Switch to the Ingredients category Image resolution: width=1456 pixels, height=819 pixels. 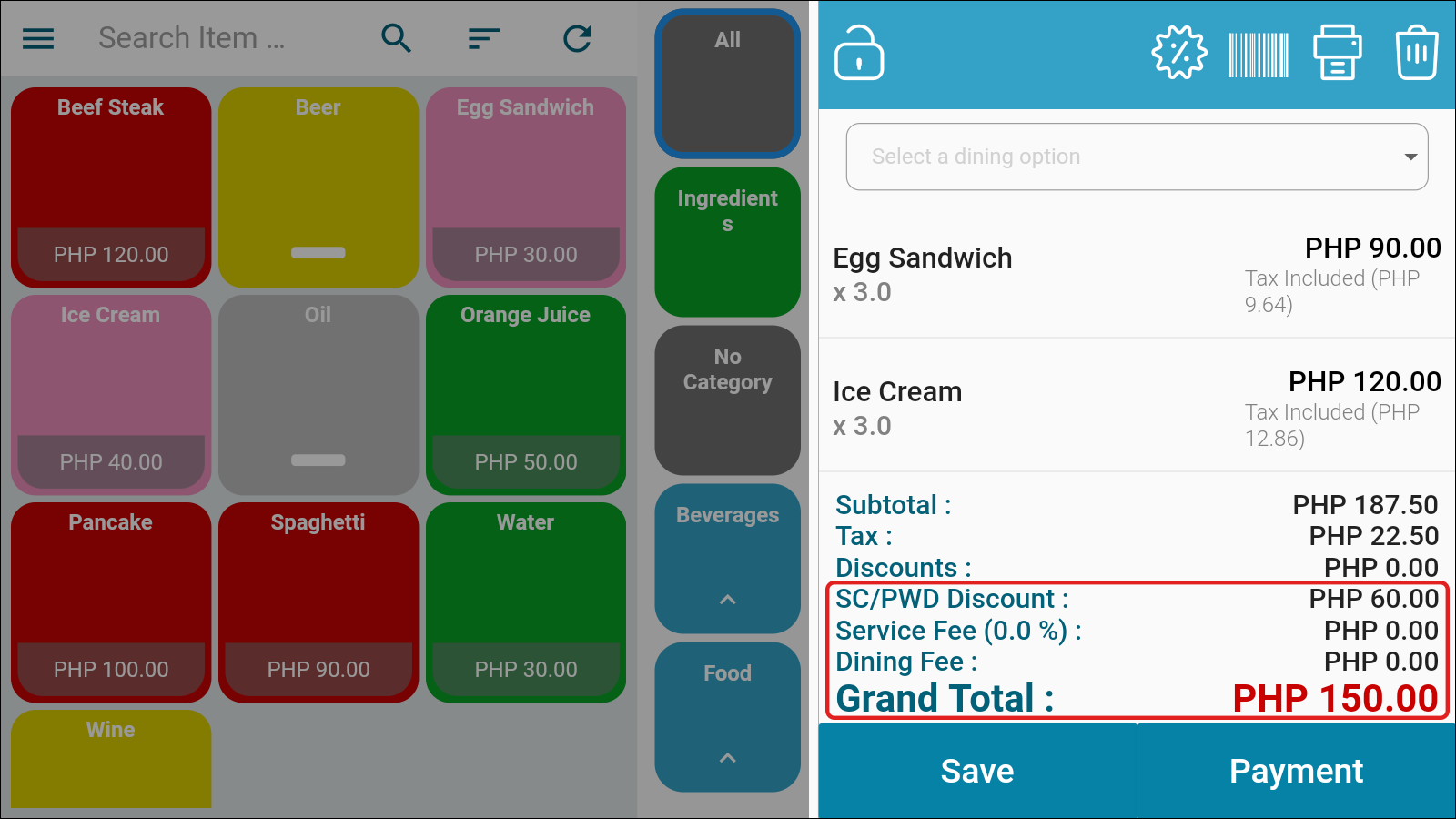728,242
